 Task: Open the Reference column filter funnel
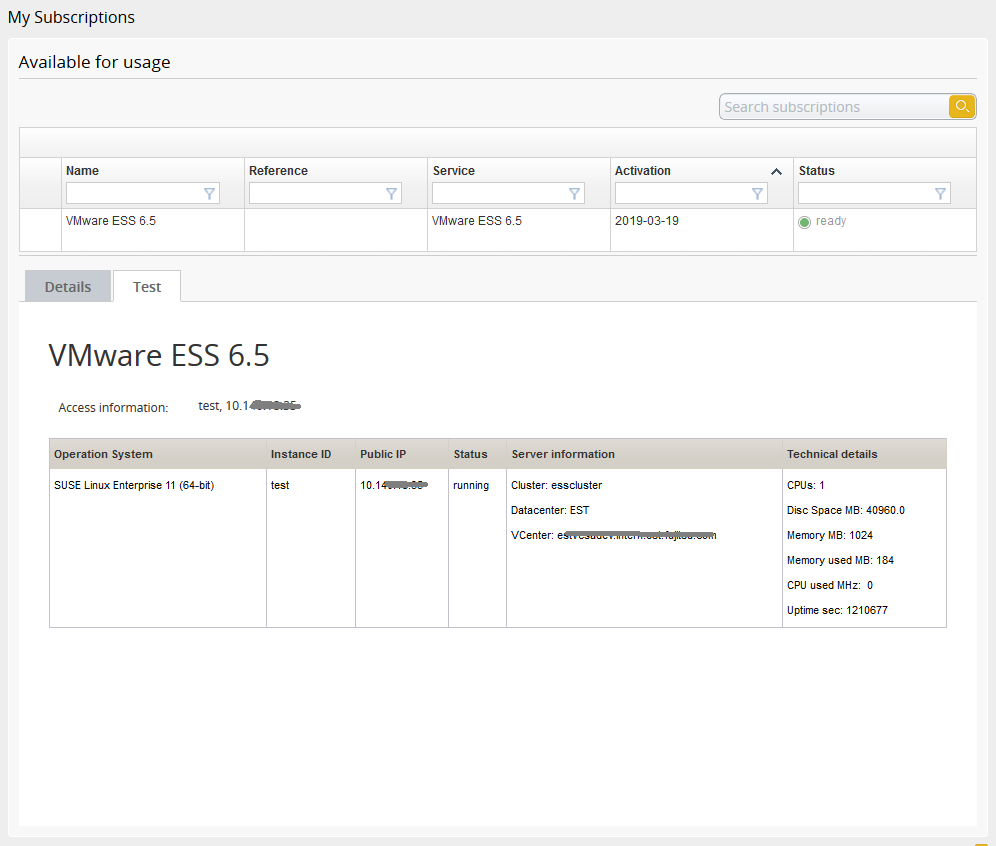(391, 193)
